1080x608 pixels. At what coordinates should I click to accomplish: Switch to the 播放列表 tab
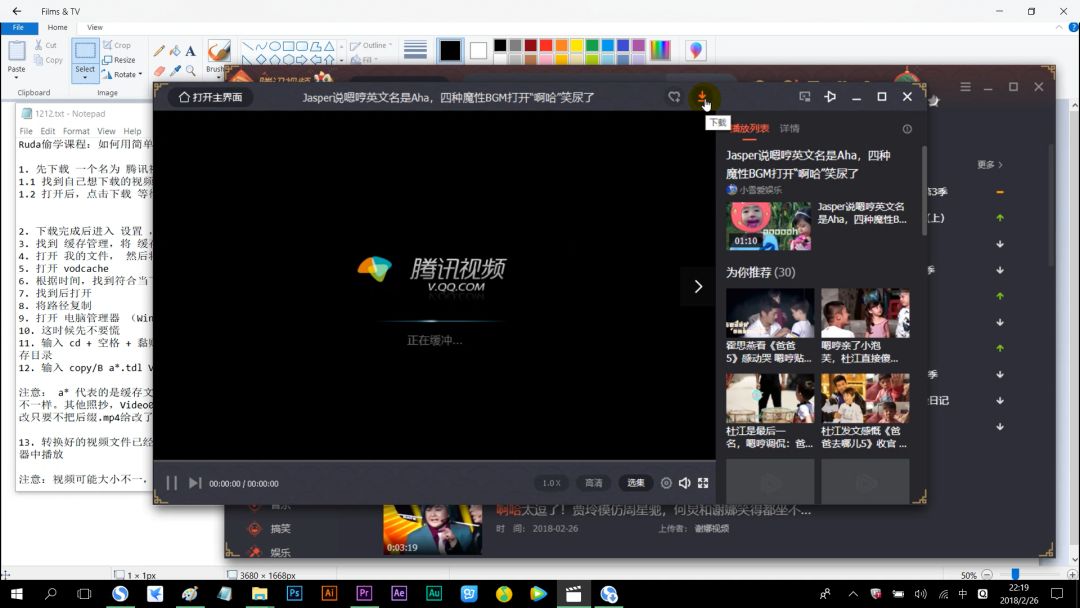749,129
